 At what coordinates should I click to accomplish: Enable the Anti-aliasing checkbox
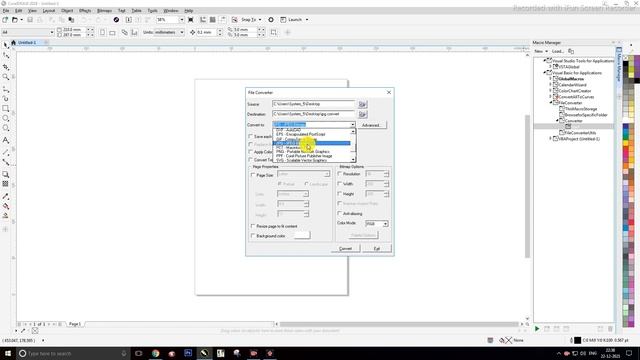pyautogui.click(x=340, y=213)
